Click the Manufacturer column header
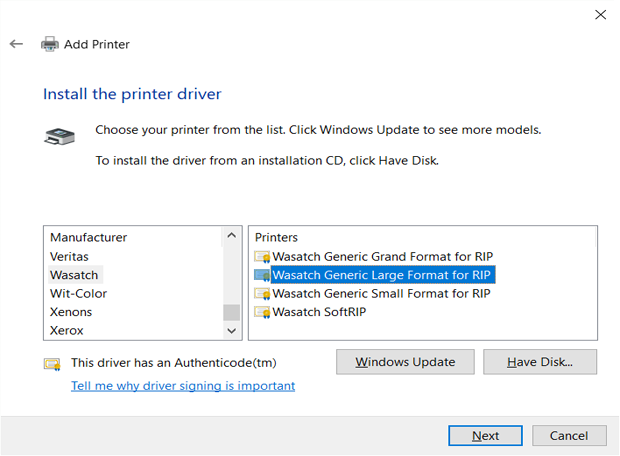 pos(89,237)
